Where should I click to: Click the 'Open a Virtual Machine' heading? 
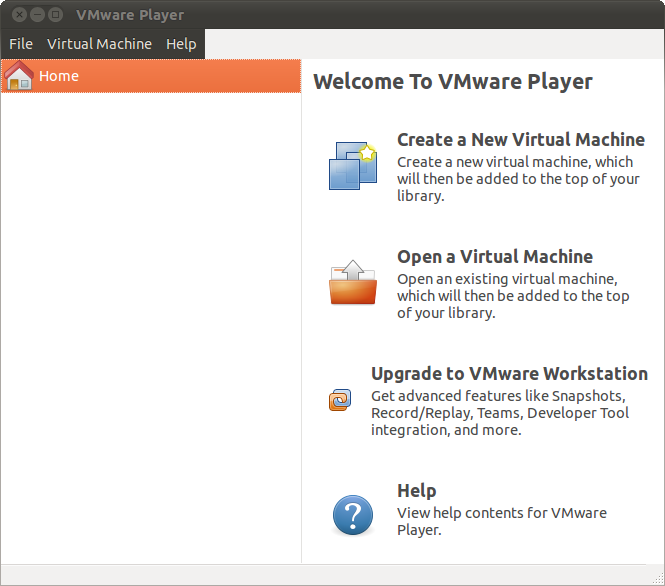pos(495,257)
